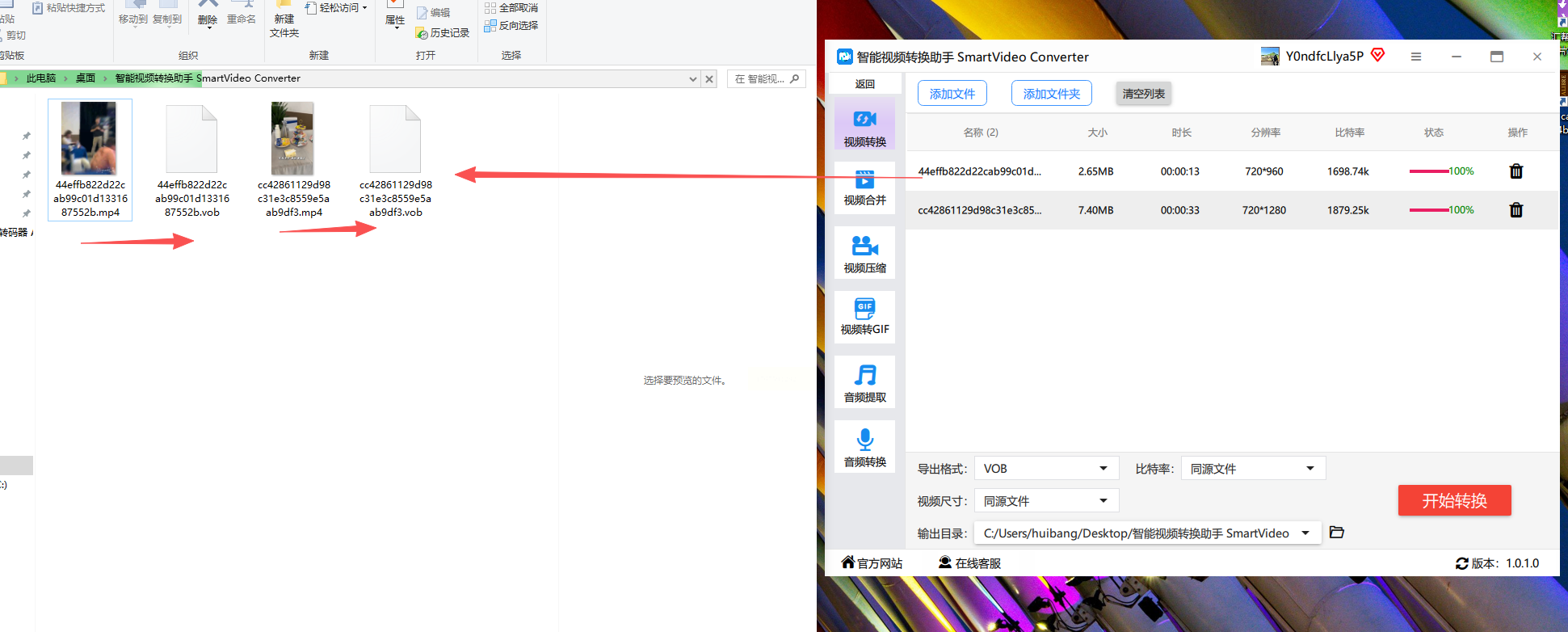Click 全部取消 in the Explorer ribbon

[x=511, y=8]
